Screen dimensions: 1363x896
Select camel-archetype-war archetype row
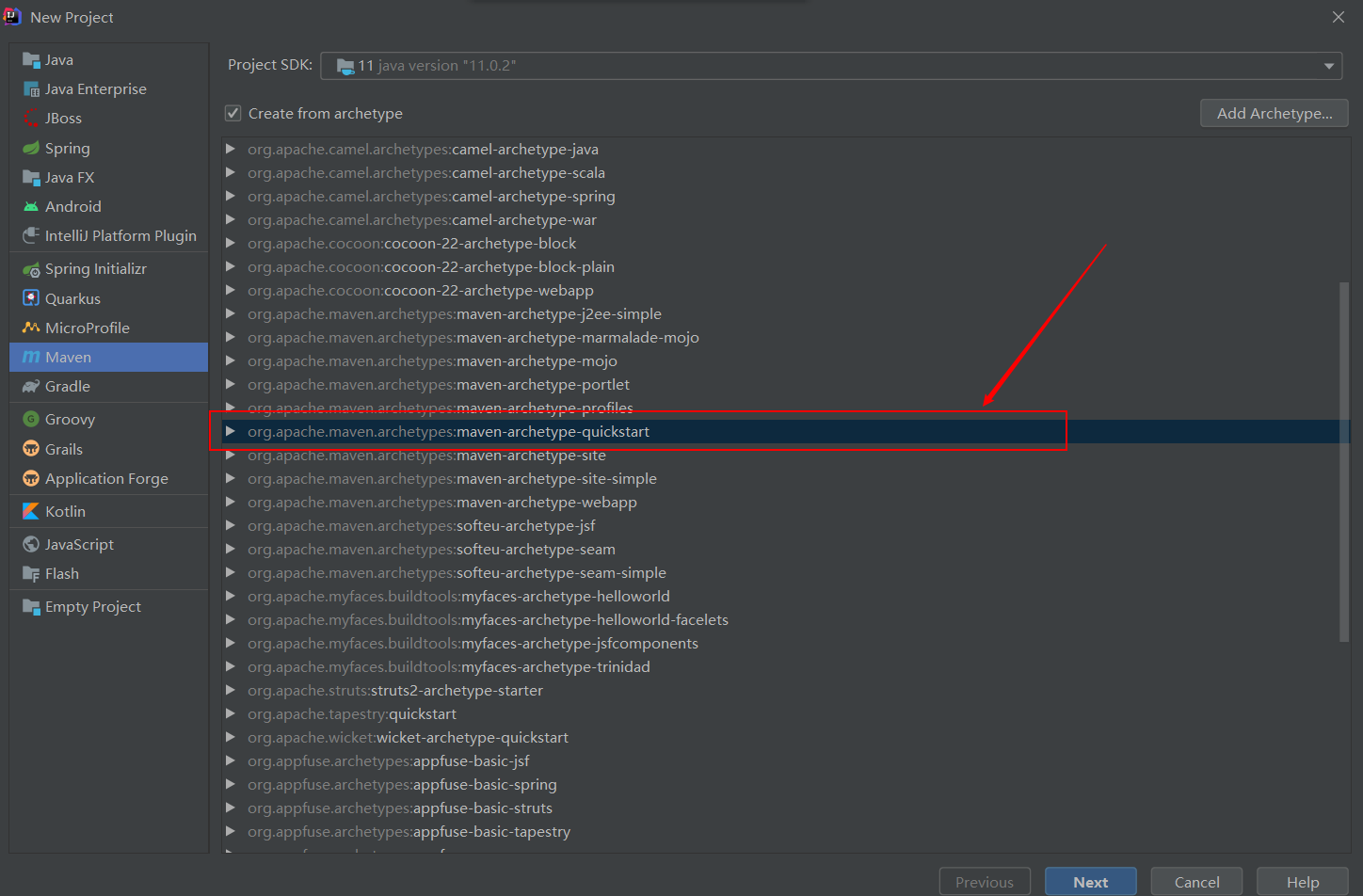click(x=786, y=220)
